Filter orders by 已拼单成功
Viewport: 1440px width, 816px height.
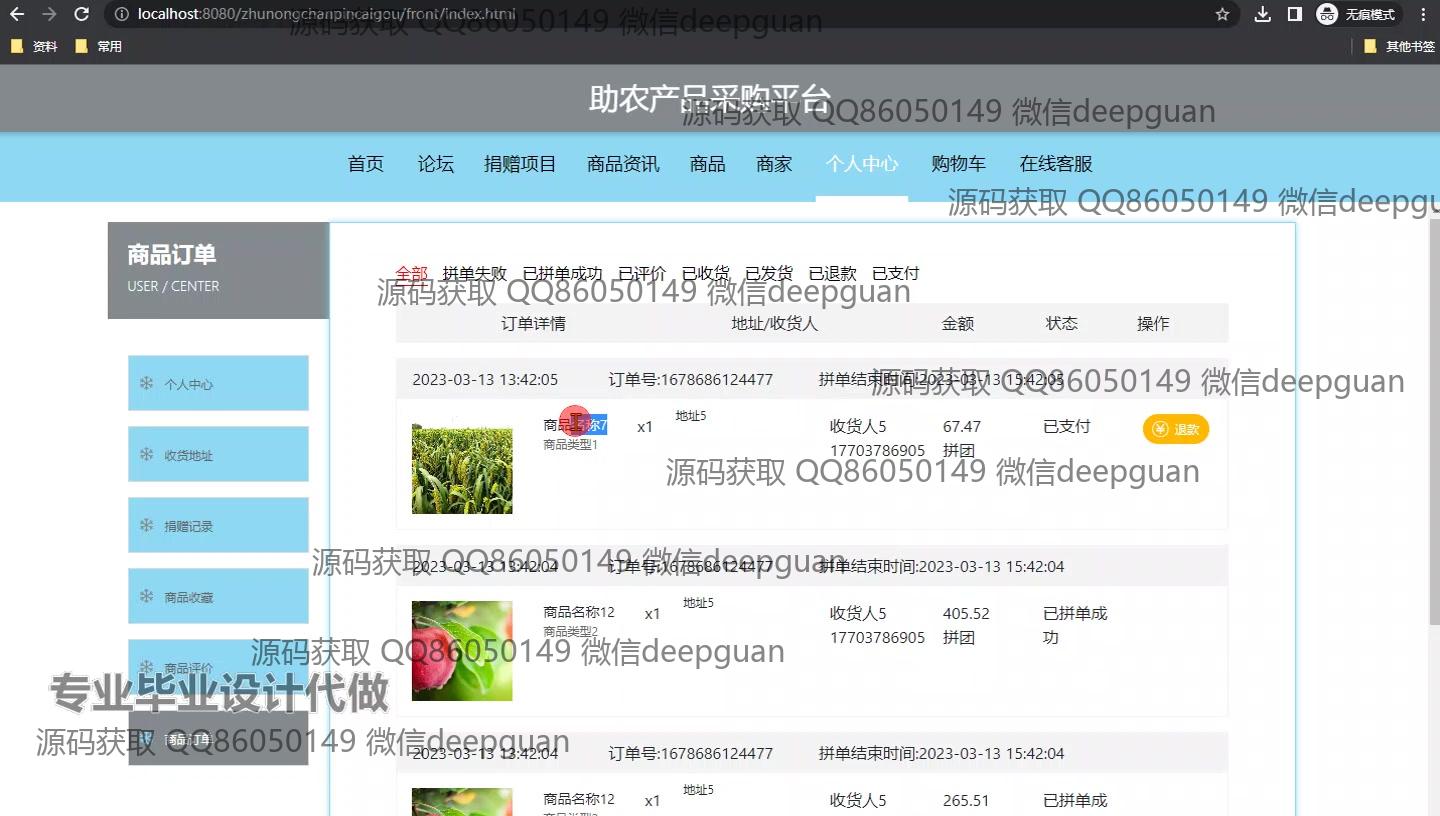click(563, 273)
